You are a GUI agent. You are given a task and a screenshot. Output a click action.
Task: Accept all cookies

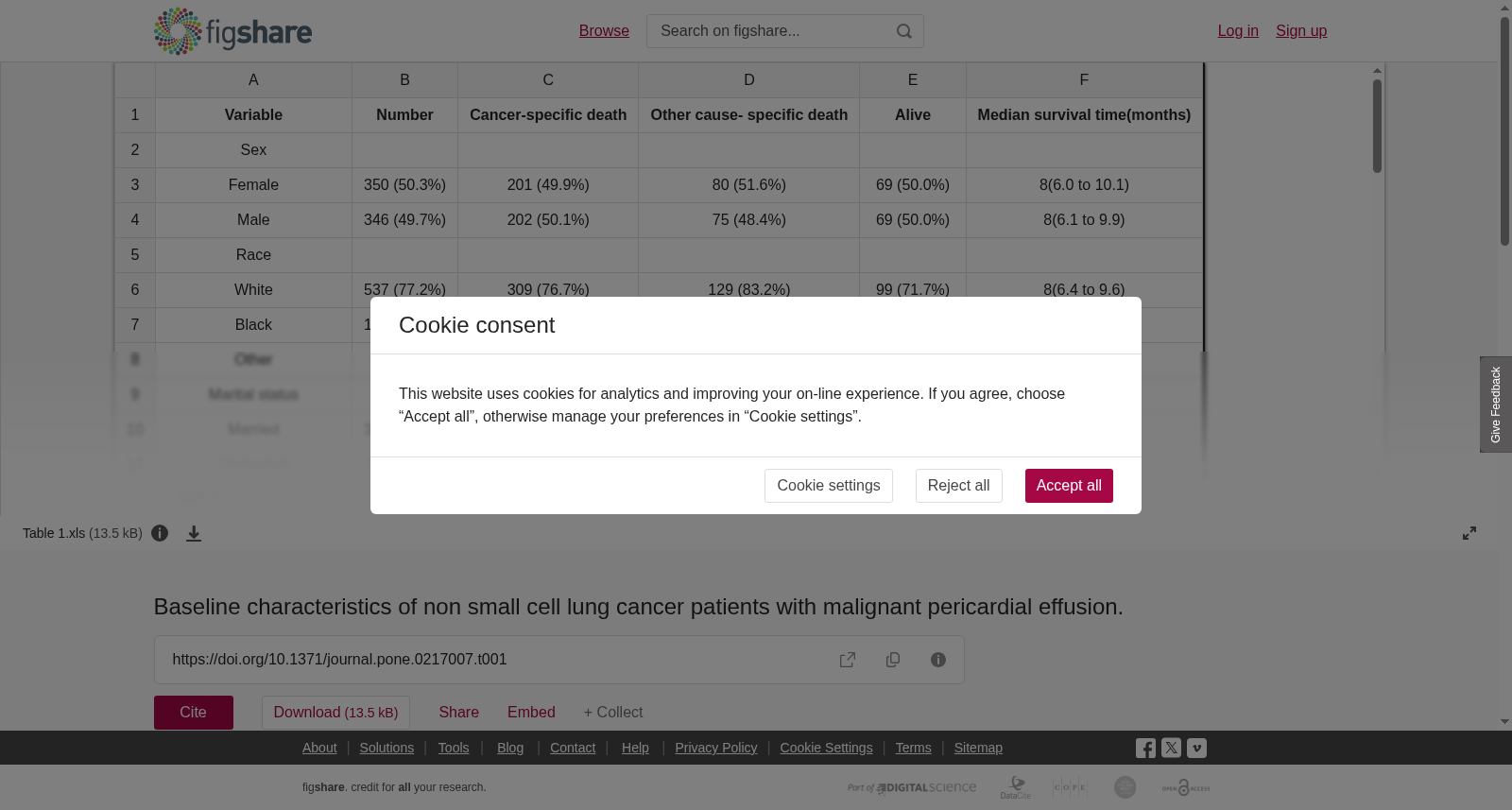pyautogui.click(x=1069, y=486)
